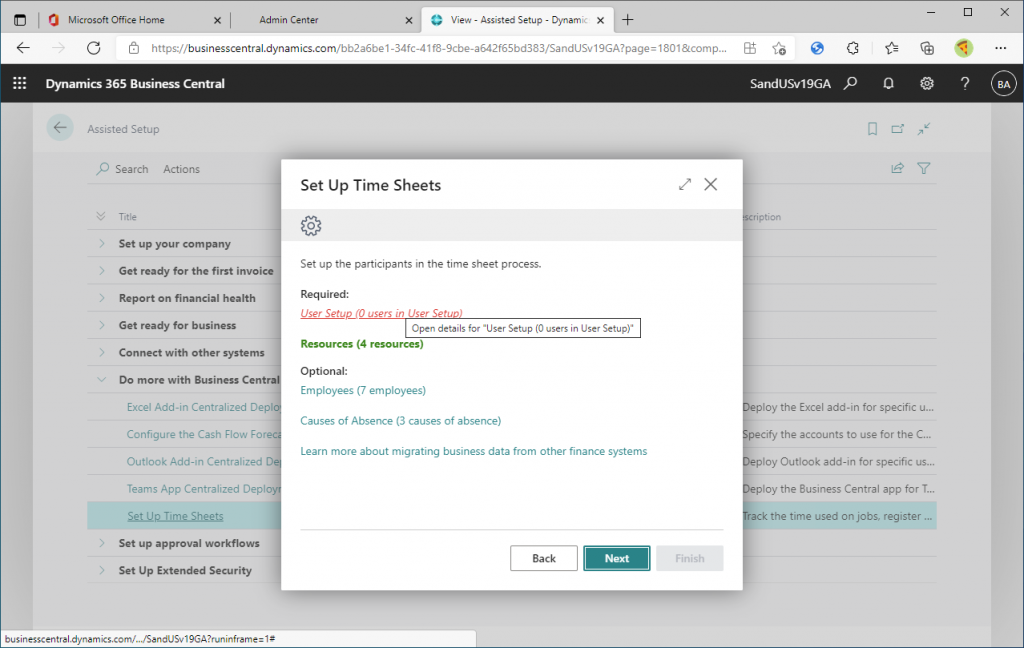Open the Business Central settings gear
This screenshot has width=1024, height=648.
[927, 83]
